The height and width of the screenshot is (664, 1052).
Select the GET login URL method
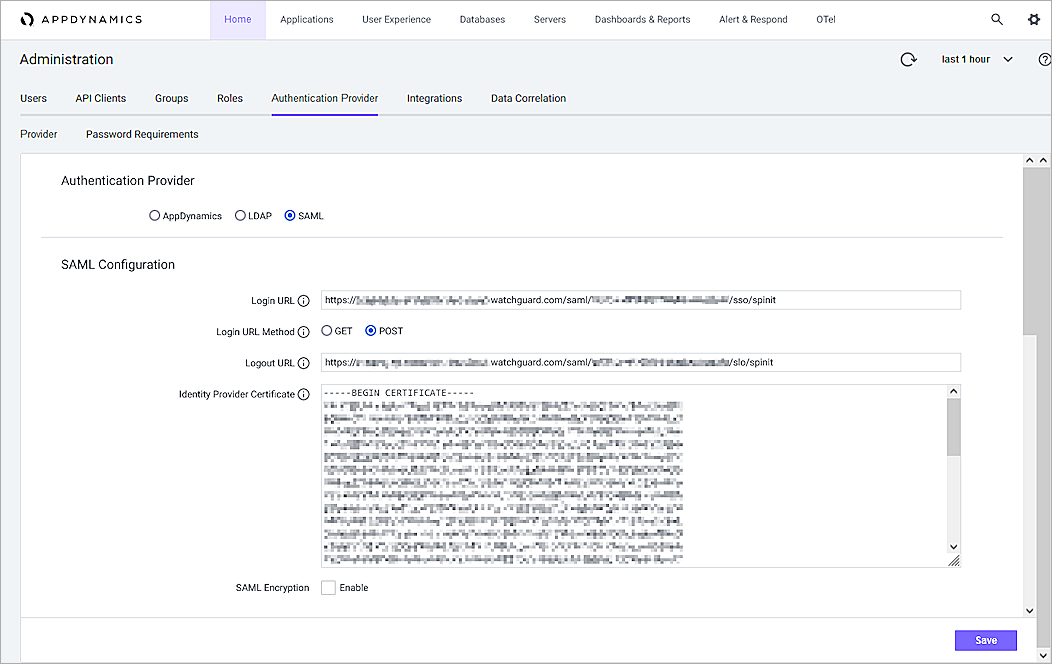[x=327, y=330]
